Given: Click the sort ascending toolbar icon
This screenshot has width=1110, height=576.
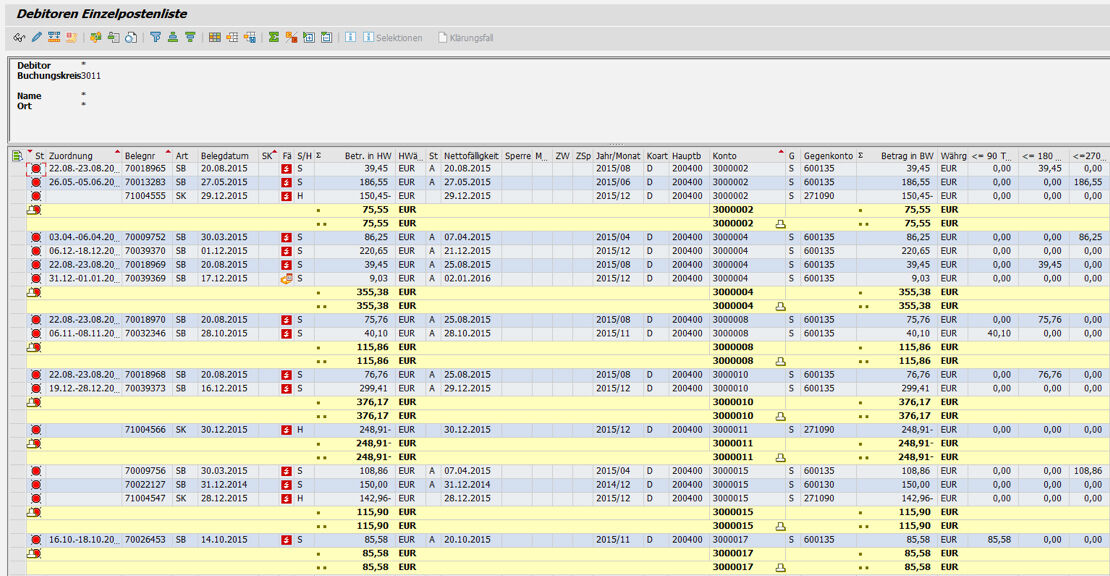Looking at the screenshot, I should (x=172, y=38).
